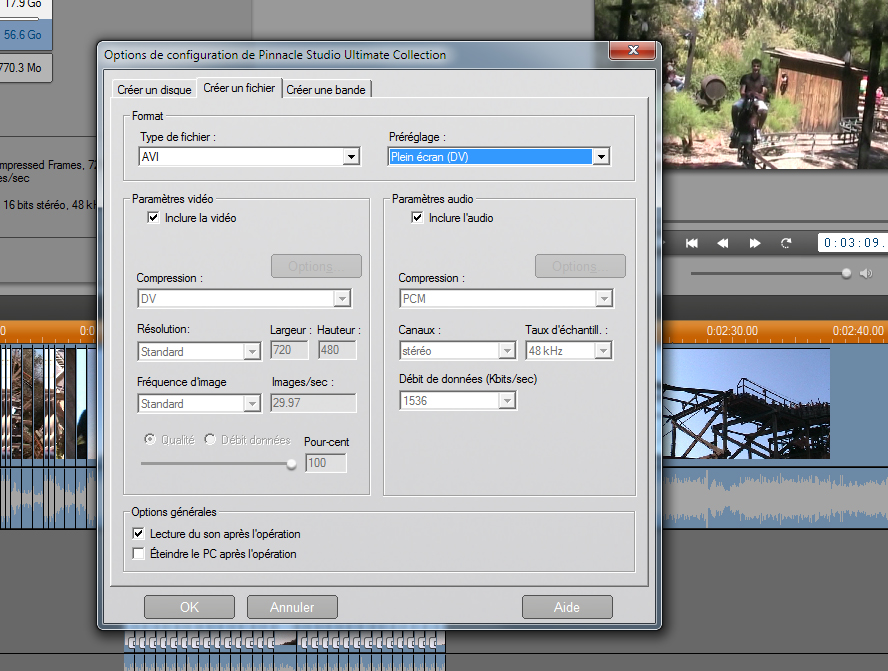Click the audio waveform track right of the dialog
The height and width of the screenshot is (671, 888).
pos(775,498)
